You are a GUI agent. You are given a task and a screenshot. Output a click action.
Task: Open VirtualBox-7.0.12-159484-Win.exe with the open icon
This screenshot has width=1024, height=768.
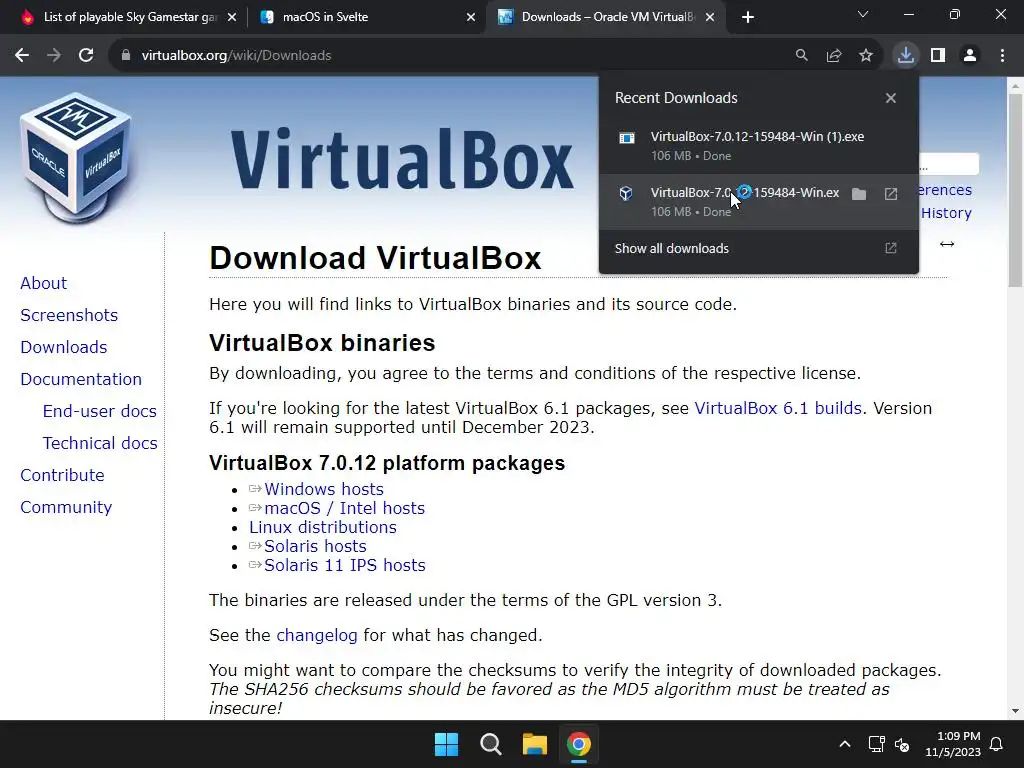891,194
